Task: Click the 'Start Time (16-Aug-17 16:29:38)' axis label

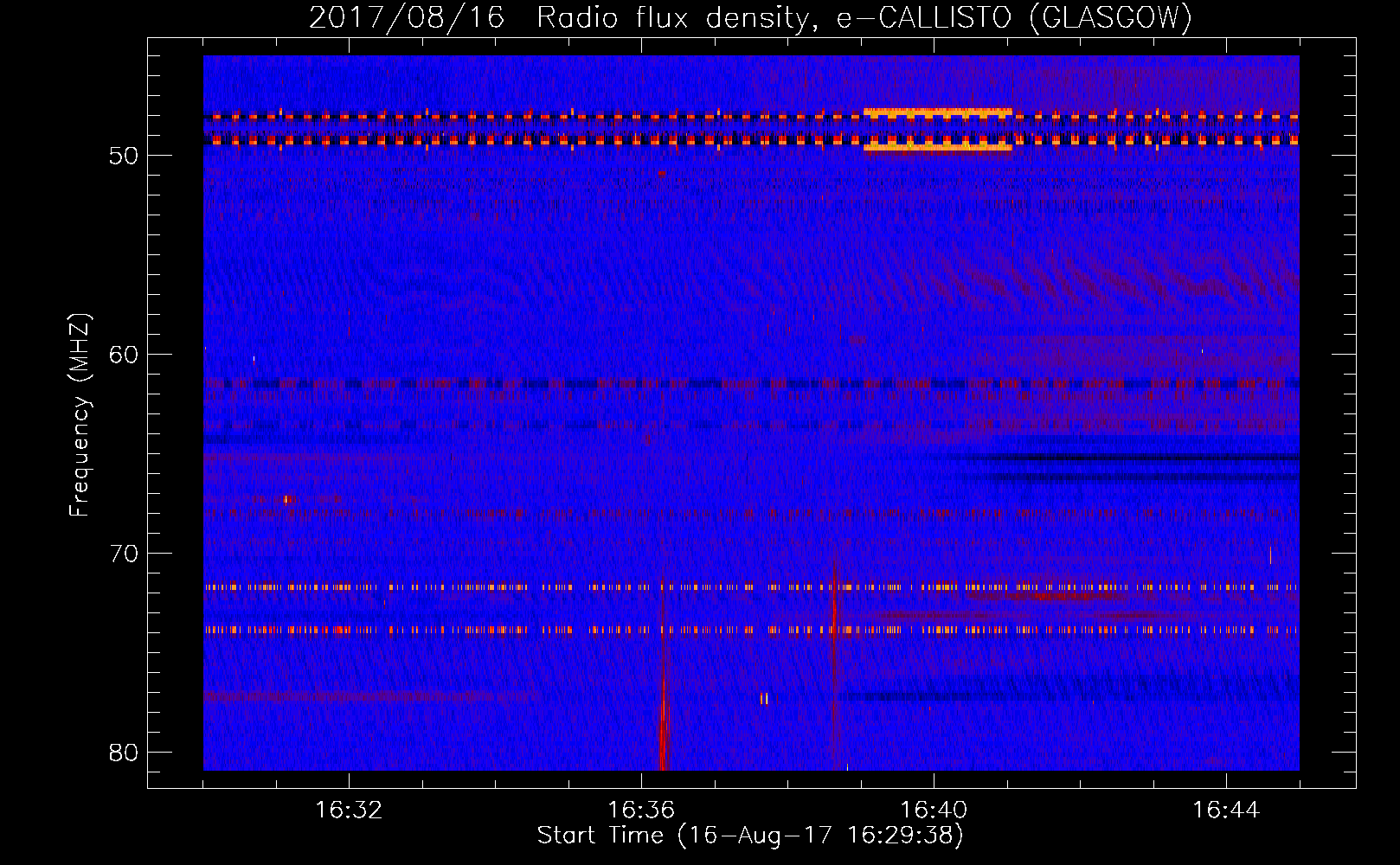Action: [750, 836]
